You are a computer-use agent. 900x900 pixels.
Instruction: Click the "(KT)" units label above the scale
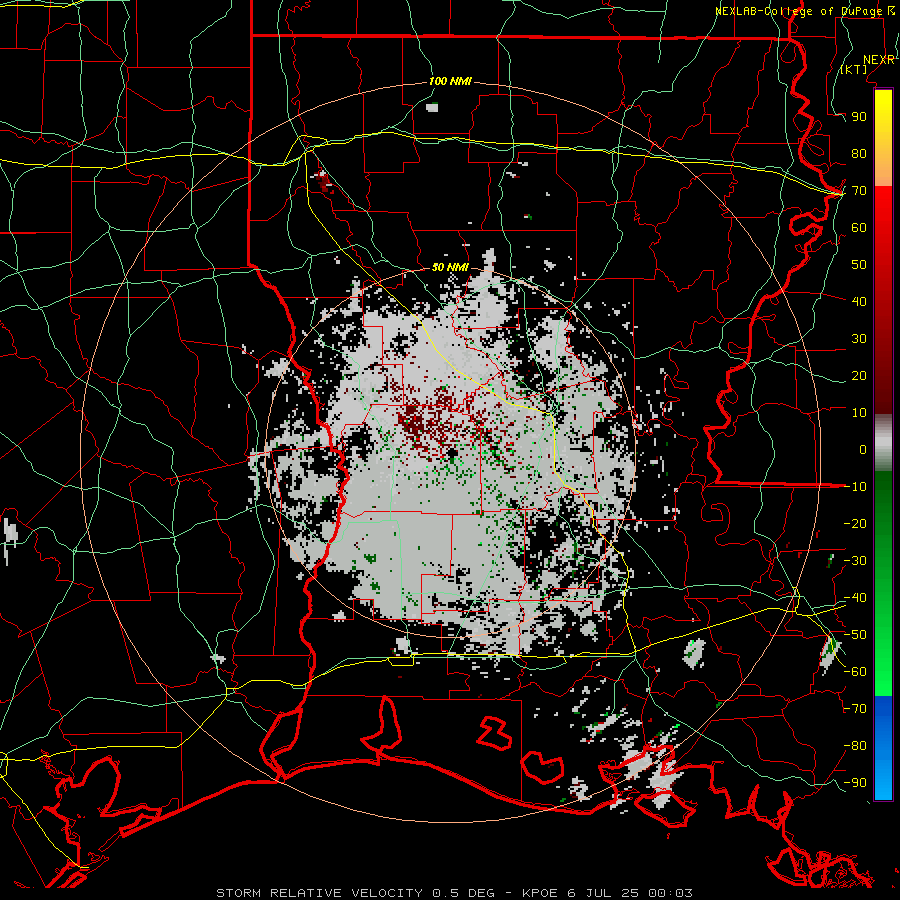(854, 69)
